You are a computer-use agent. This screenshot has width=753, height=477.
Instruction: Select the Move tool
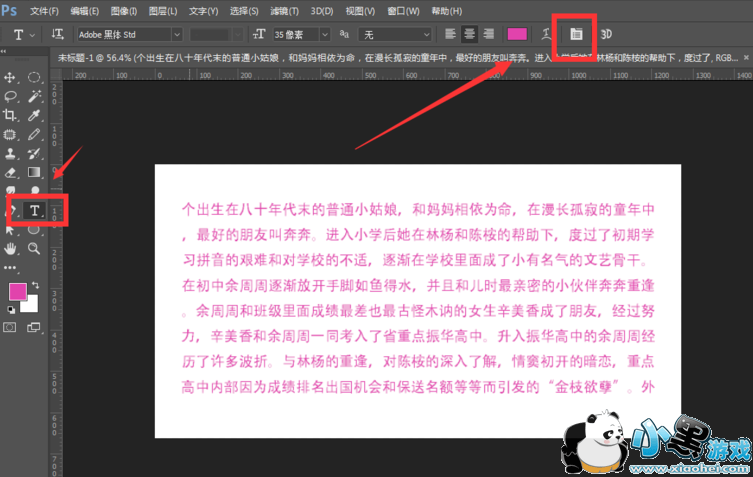pyautogui.click(x=11, y=77)
